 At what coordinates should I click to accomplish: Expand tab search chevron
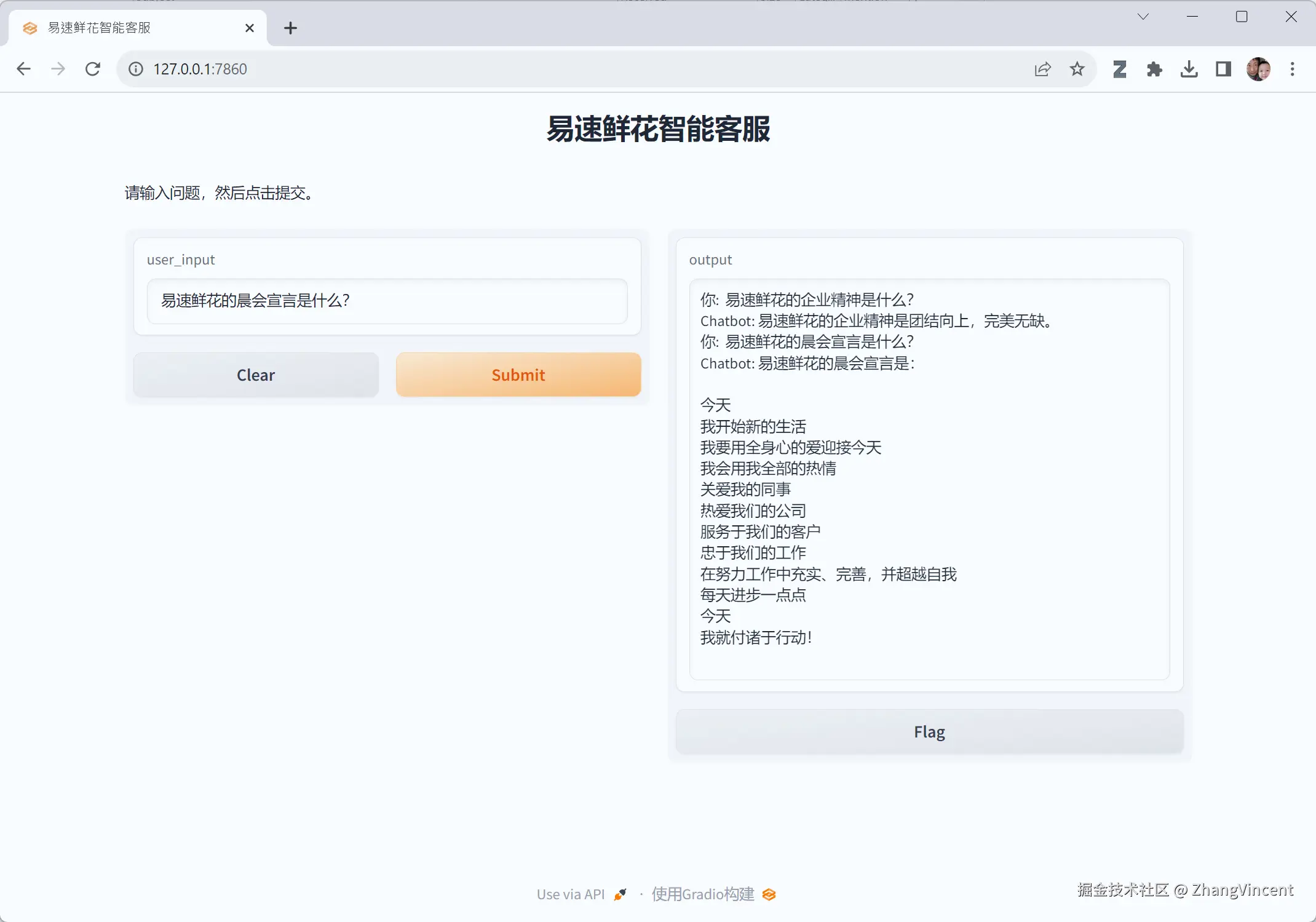pyautogui.click(x=1143, y=17)
